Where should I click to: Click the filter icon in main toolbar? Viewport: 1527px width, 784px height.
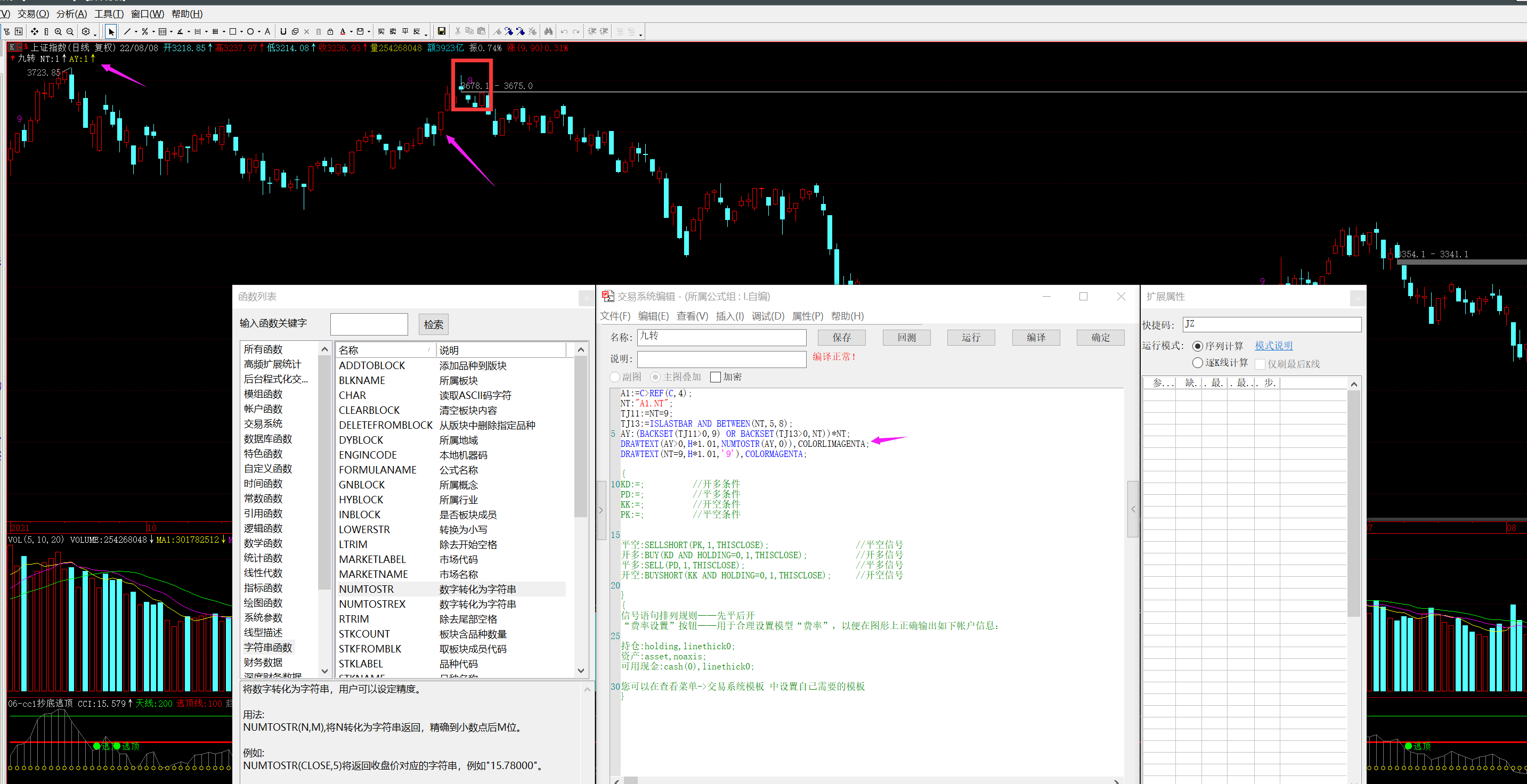coord(7,31)
